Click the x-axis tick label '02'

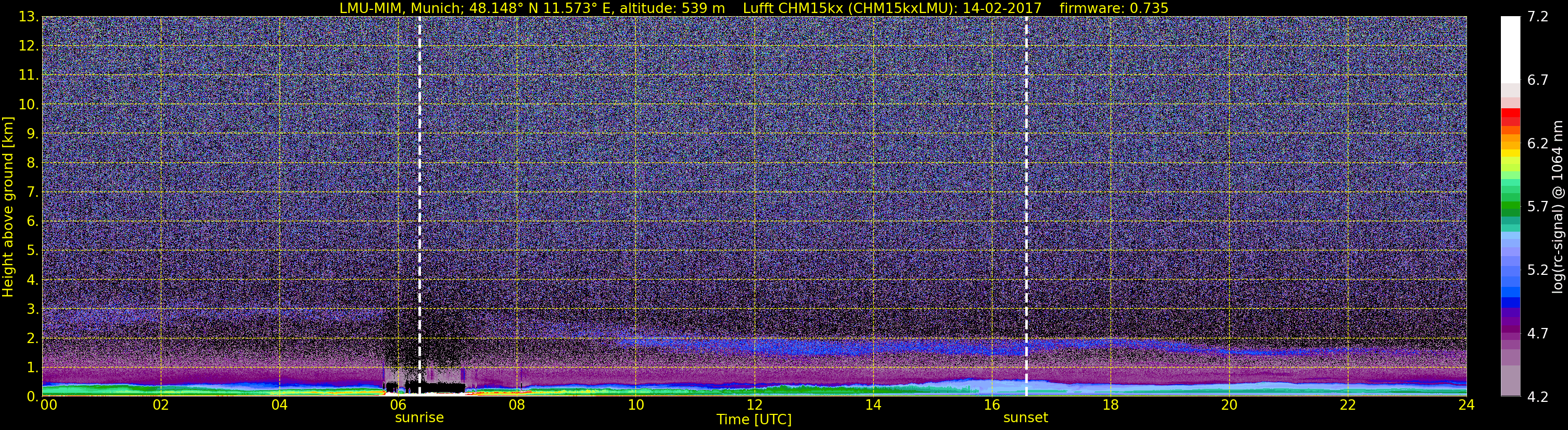click(161, 406)
